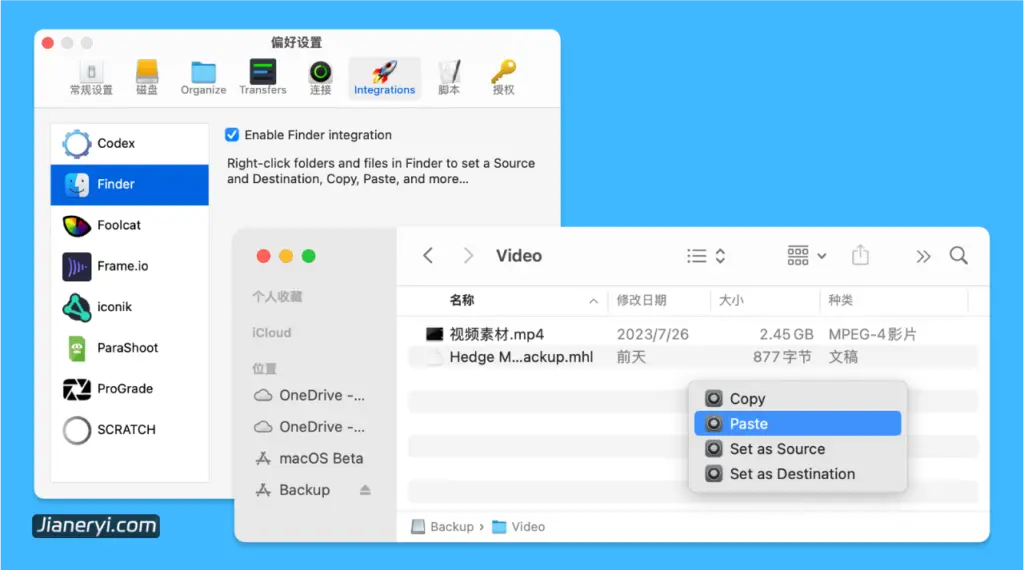
Task: Minimize the Finder Video window
Action: point(286,256)
